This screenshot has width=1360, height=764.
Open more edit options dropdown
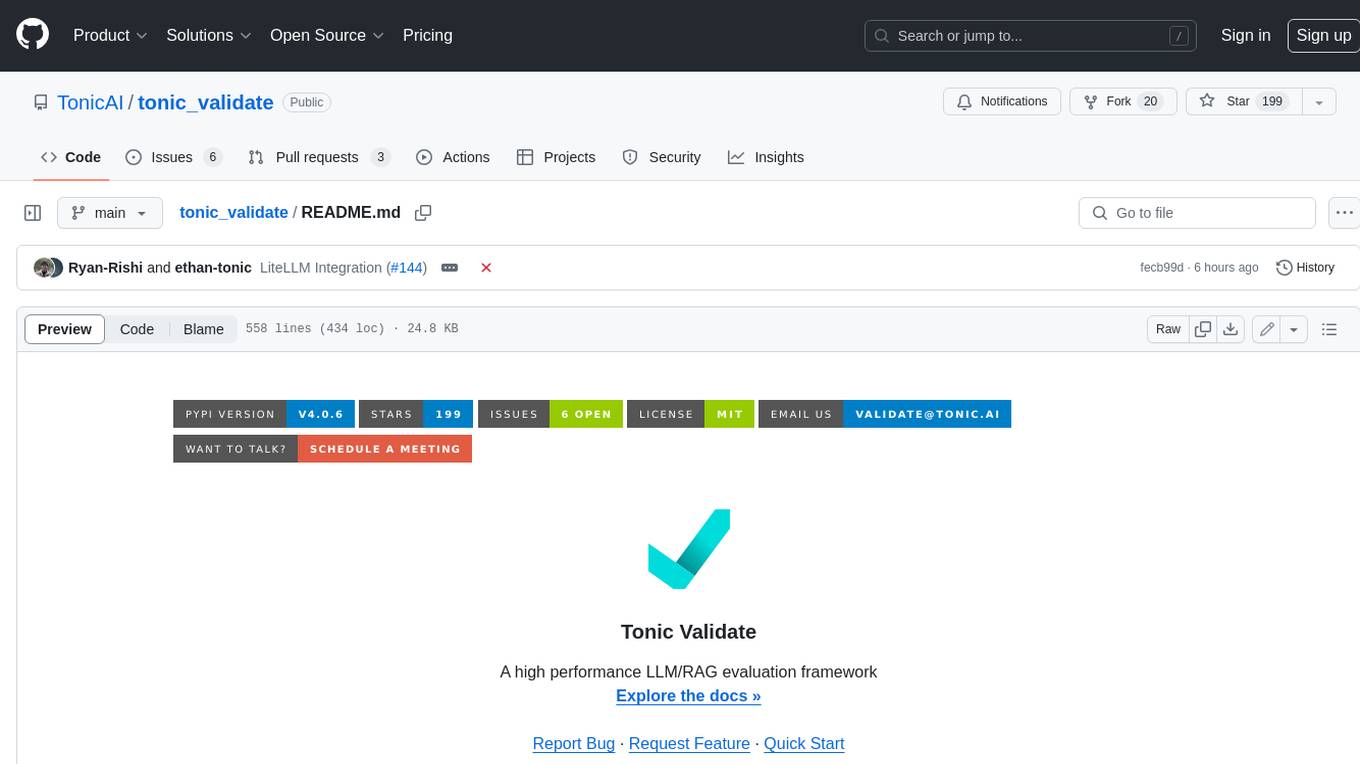coord(1294,329)
